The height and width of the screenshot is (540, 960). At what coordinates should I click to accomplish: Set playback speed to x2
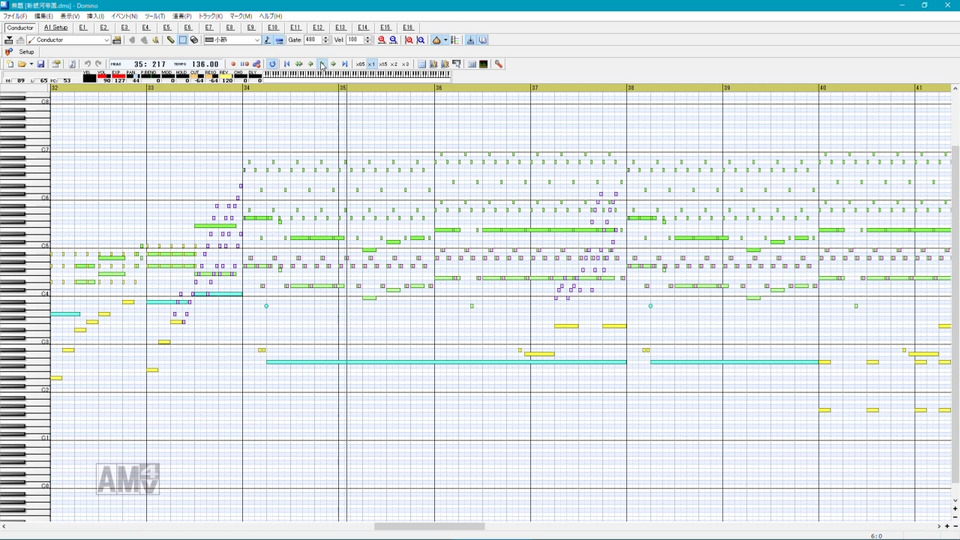click(x=394, y=64)
